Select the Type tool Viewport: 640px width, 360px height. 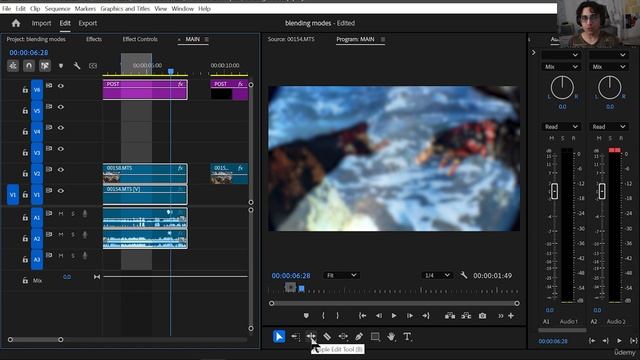point(407,337)
